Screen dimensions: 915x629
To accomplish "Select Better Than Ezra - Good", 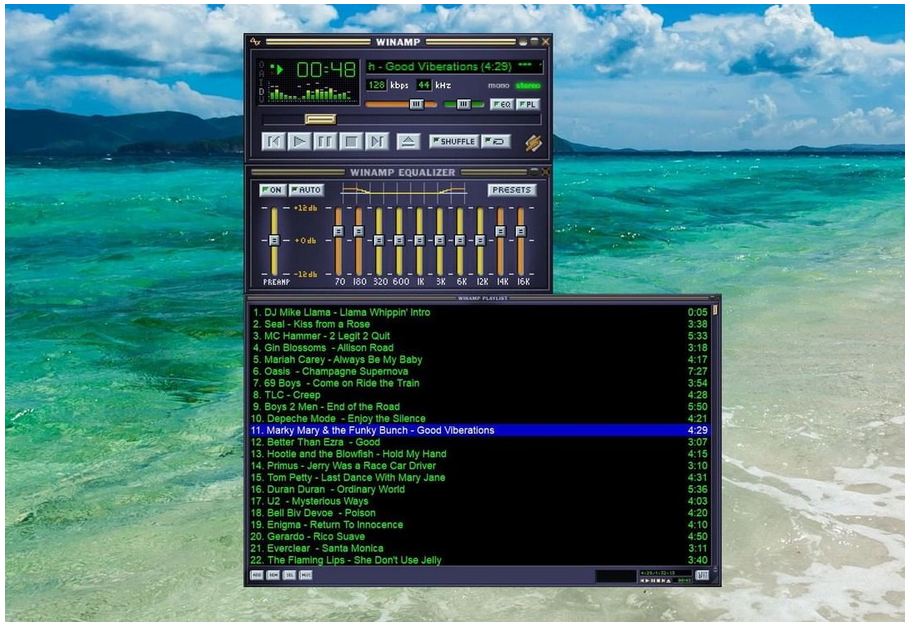I will tap(479, 442).
